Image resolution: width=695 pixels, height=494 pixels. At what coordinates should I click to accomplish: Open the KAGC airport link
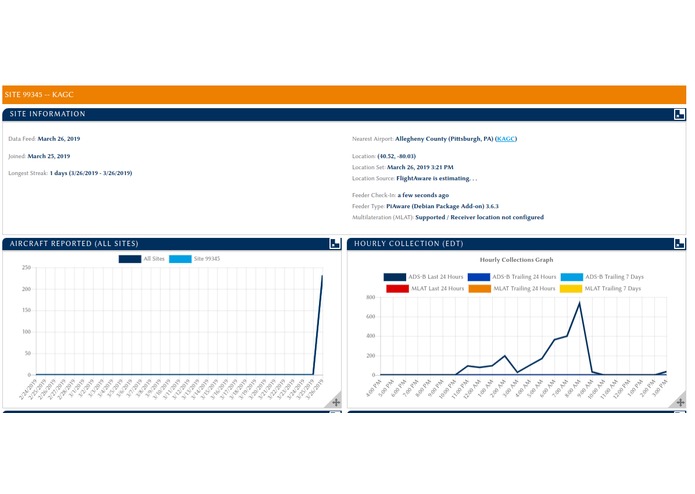tap(506, 139)
